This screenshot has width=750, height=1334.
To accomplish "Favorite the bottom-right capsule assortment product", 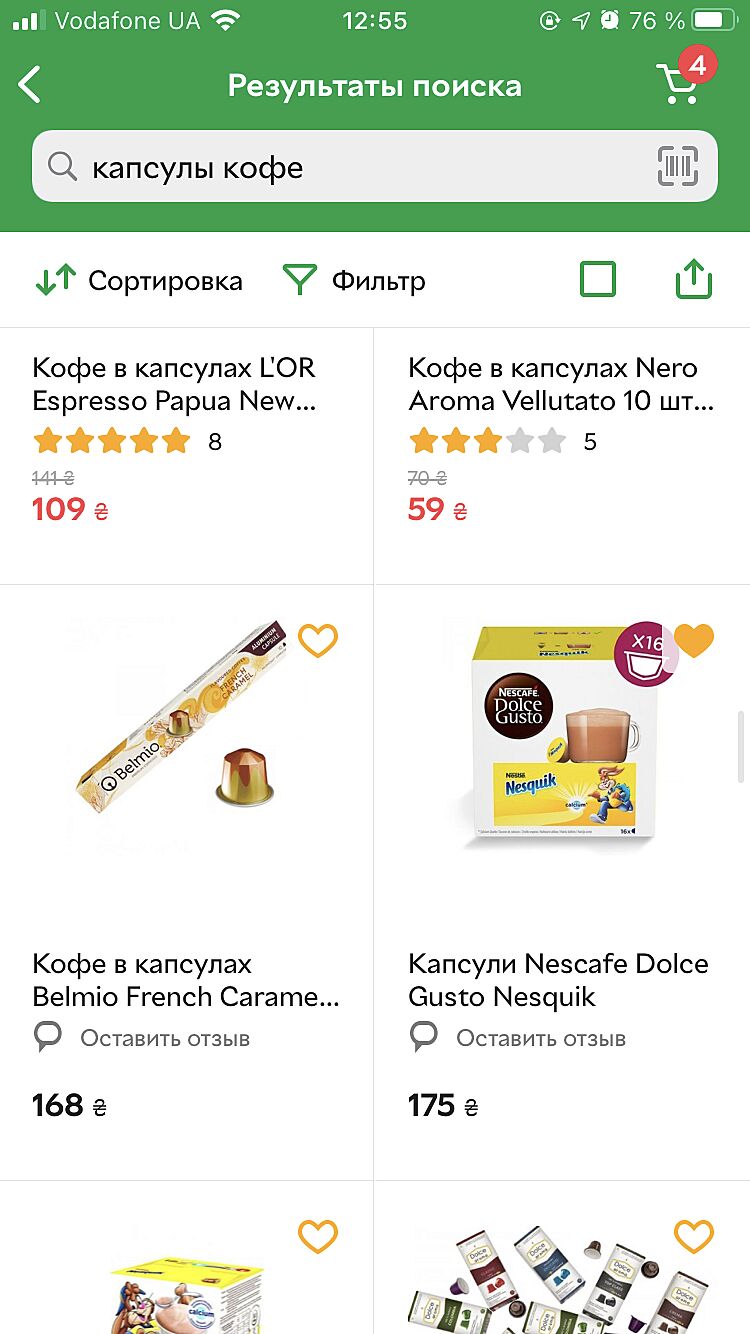I will pyautogui.click(x=694, y=1237).
